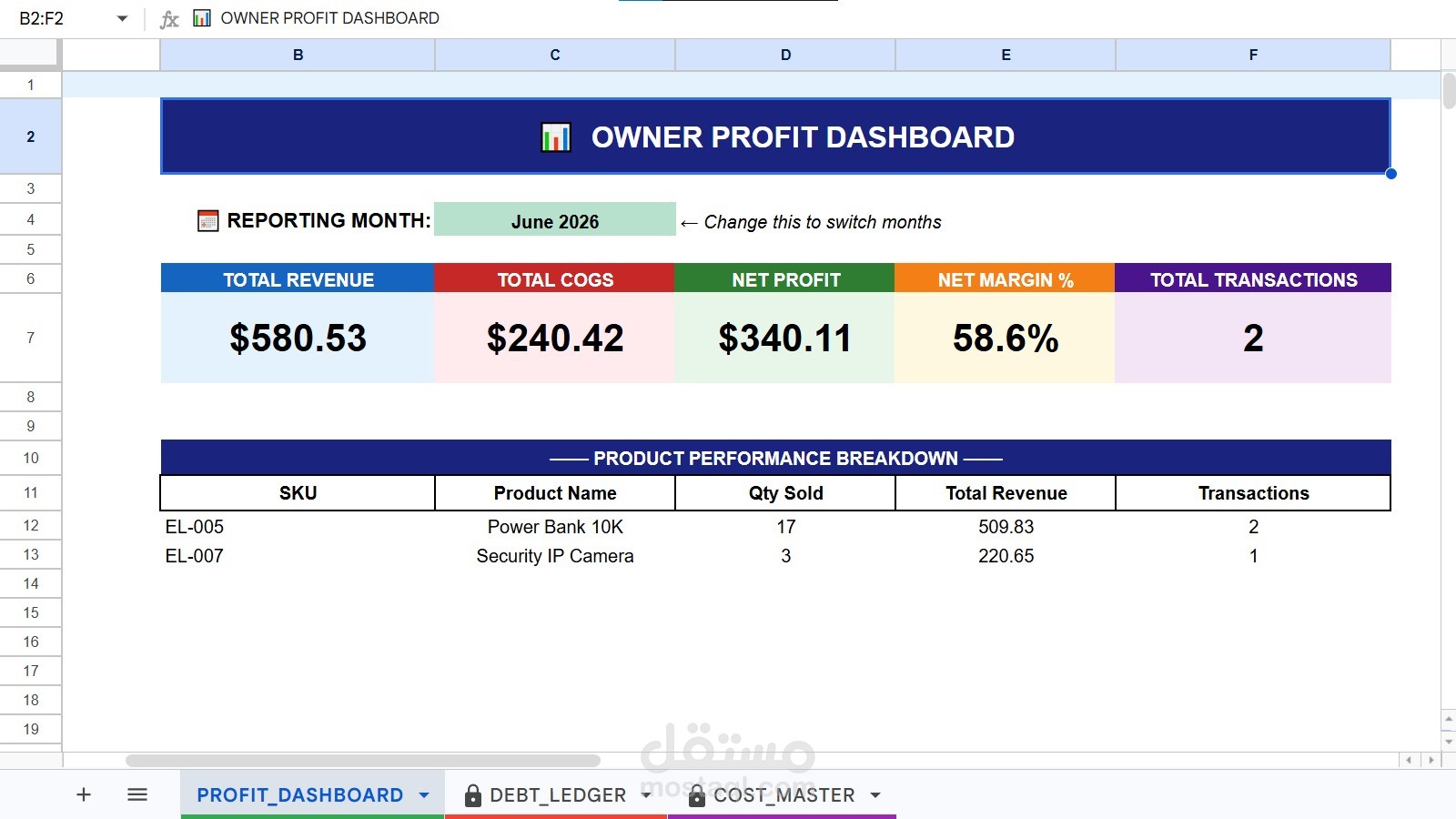Click the selection fill handle dot
Viewport: 1456px width, 819px height.
(x=1390, y=174)
